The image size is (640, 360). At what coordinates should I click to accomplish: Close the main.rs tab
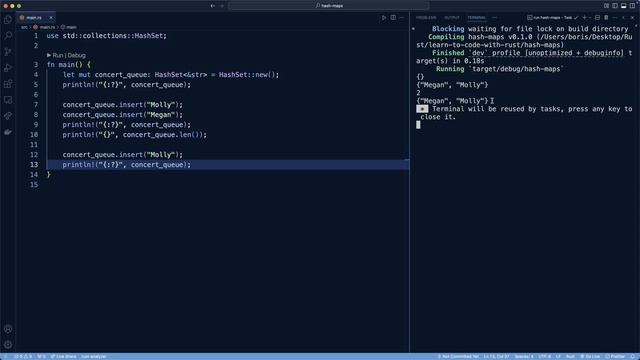[51, 18]
